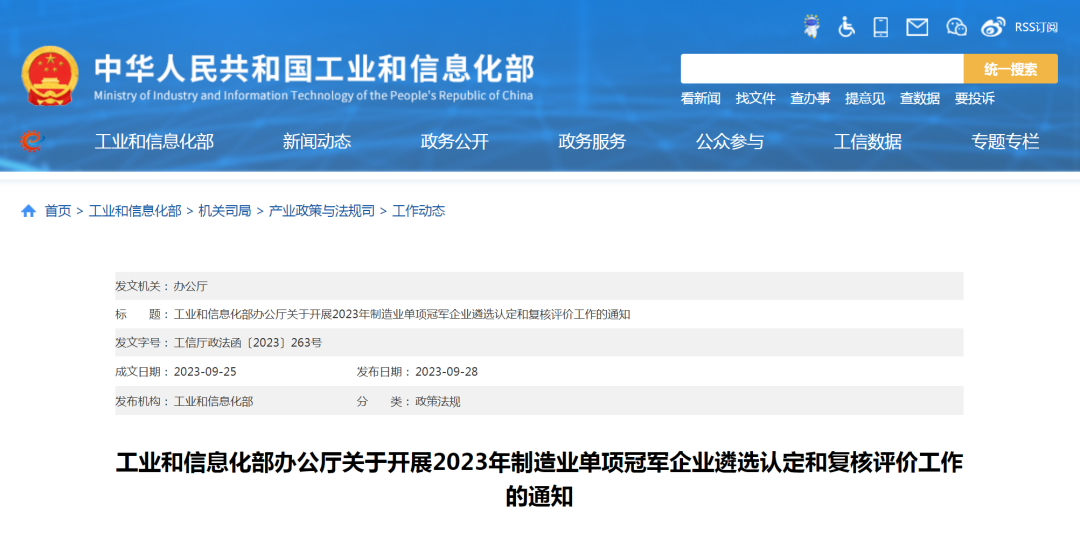Click the wheelchair accessibility icon
The height and width of the screenshot is (534, 1080).
[847, 27]
